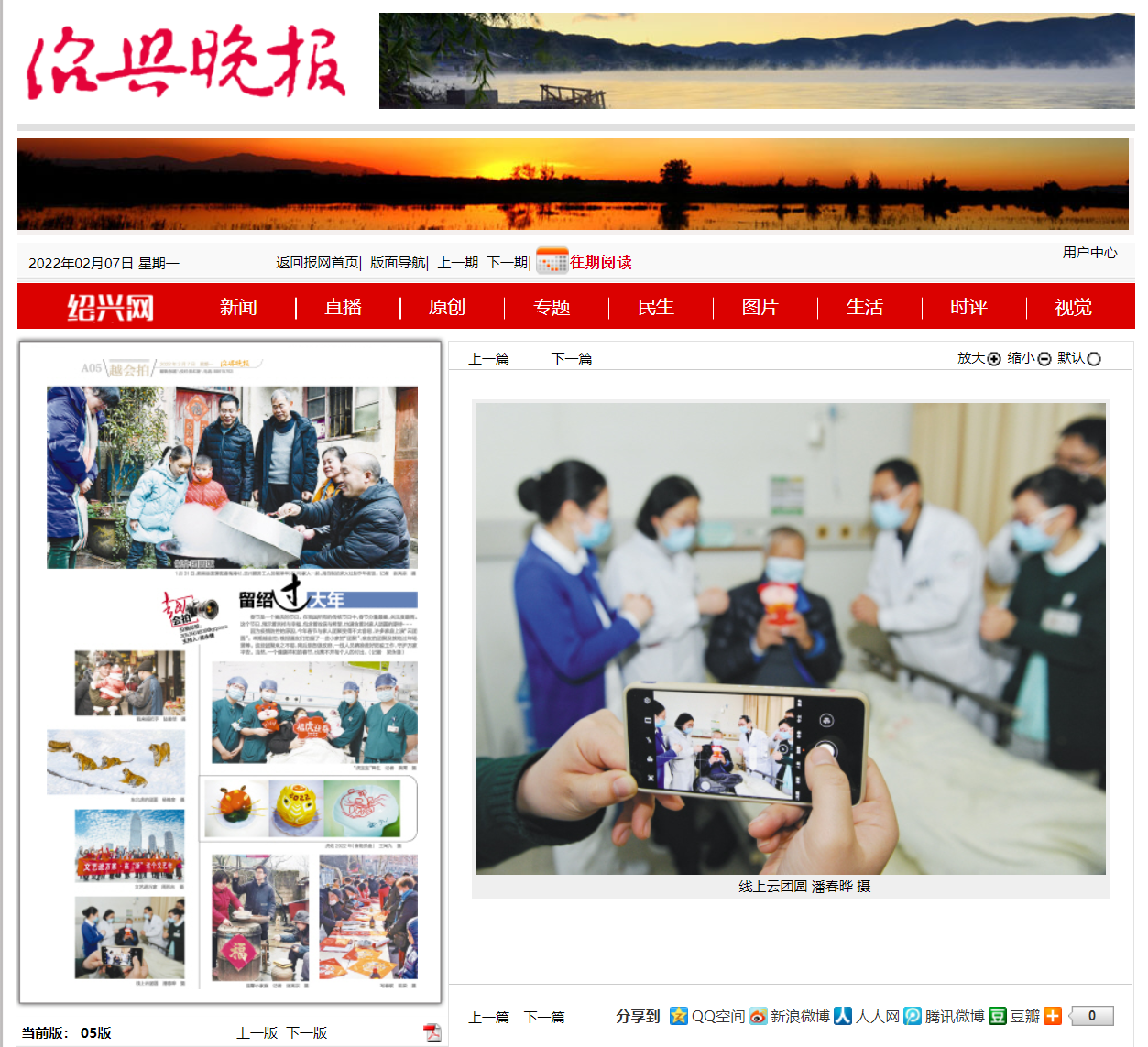
Task: Click 版面导航 link
Action: (x=398, y=263)
